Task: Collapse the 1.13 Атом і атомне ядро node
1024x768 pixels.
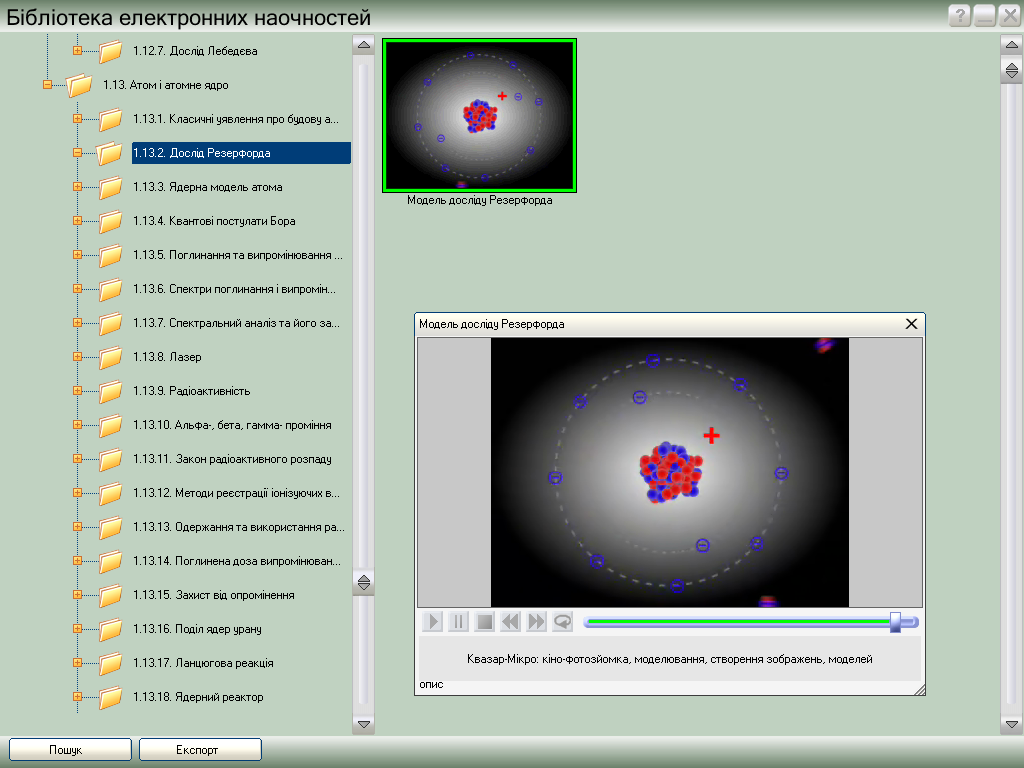Action: pyautogui.click(x=47, y=85)
